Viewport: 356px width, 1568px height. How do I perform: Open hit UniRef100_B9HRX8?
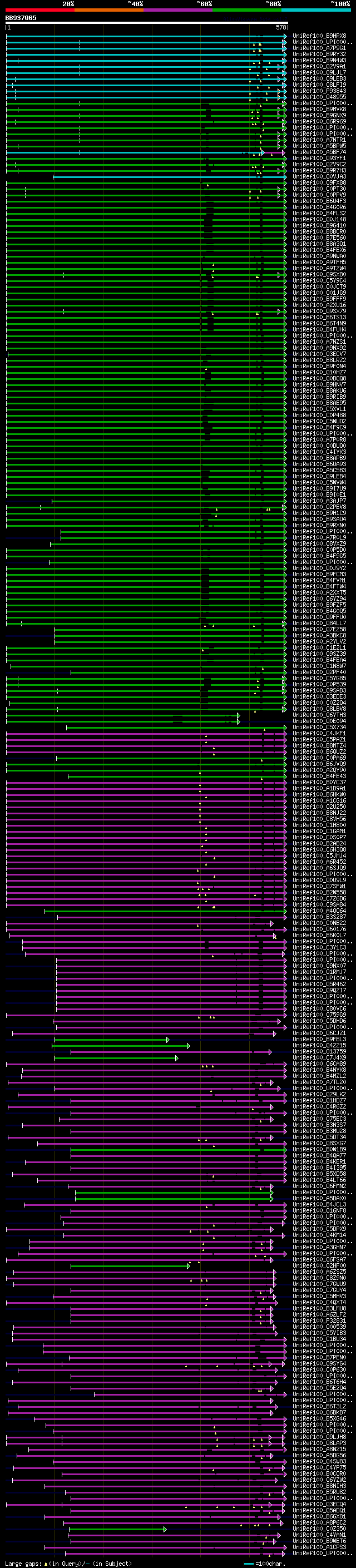pos(319,36)
